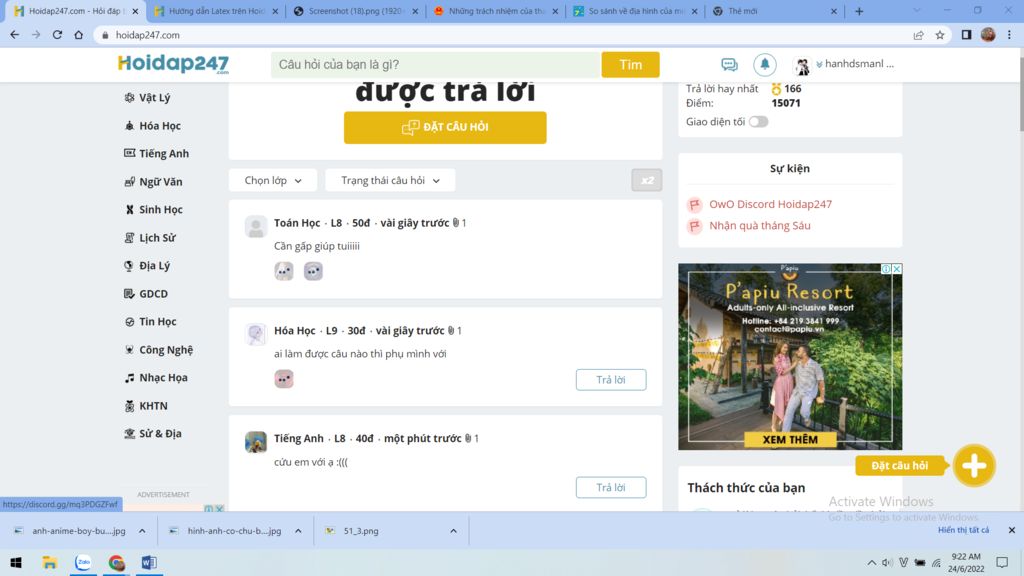Select the Sinh Học DNA icon
This screenshot has height=576, width=1024.
point(129,210)
